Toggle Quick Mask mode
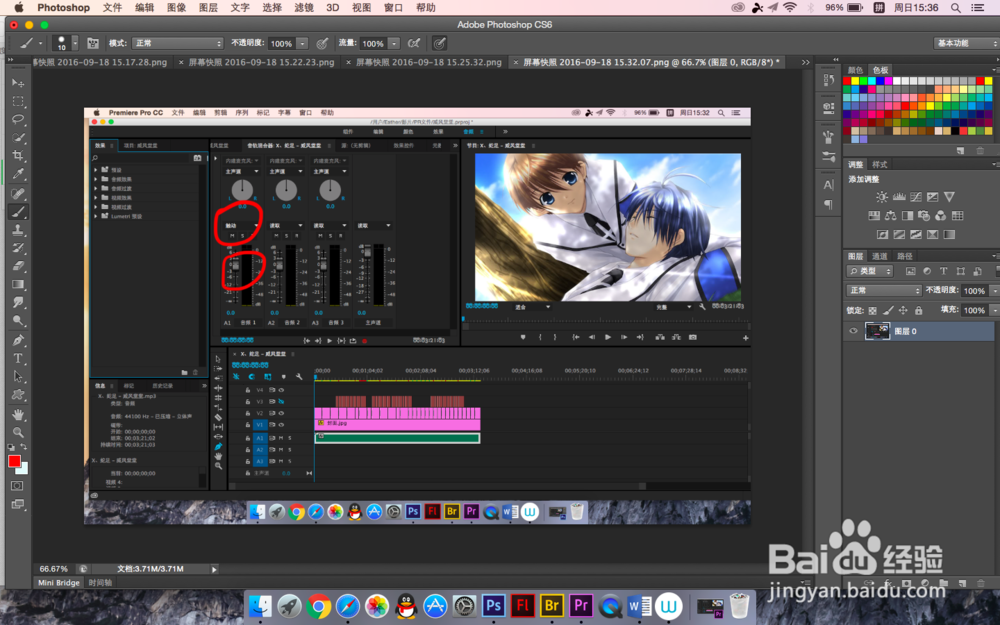 click(17, 486)
